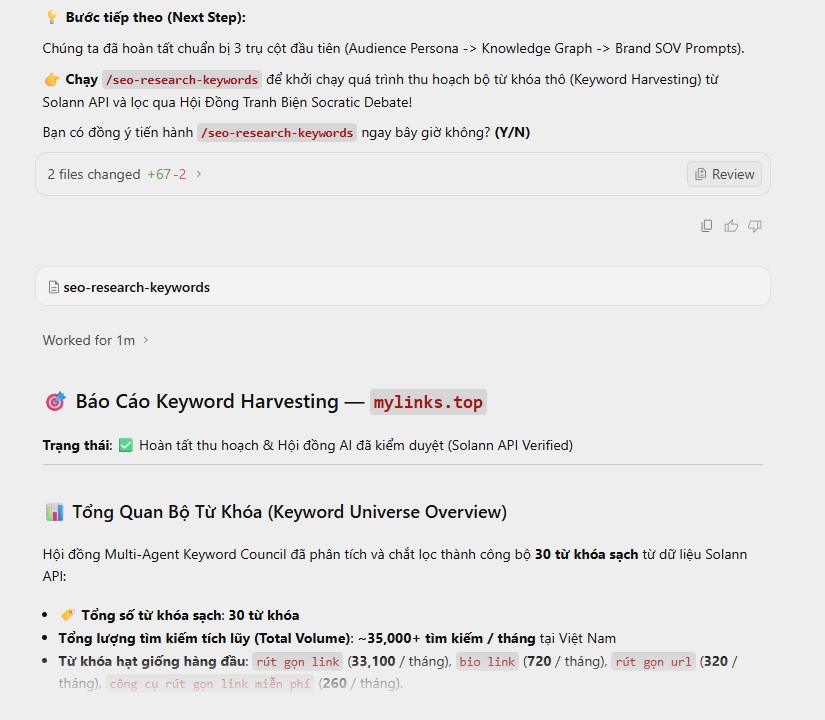Click '~35,000+ tìm kiếm / tháng' text
Viewport: 825px width, 720px height.
coord(446,638)
